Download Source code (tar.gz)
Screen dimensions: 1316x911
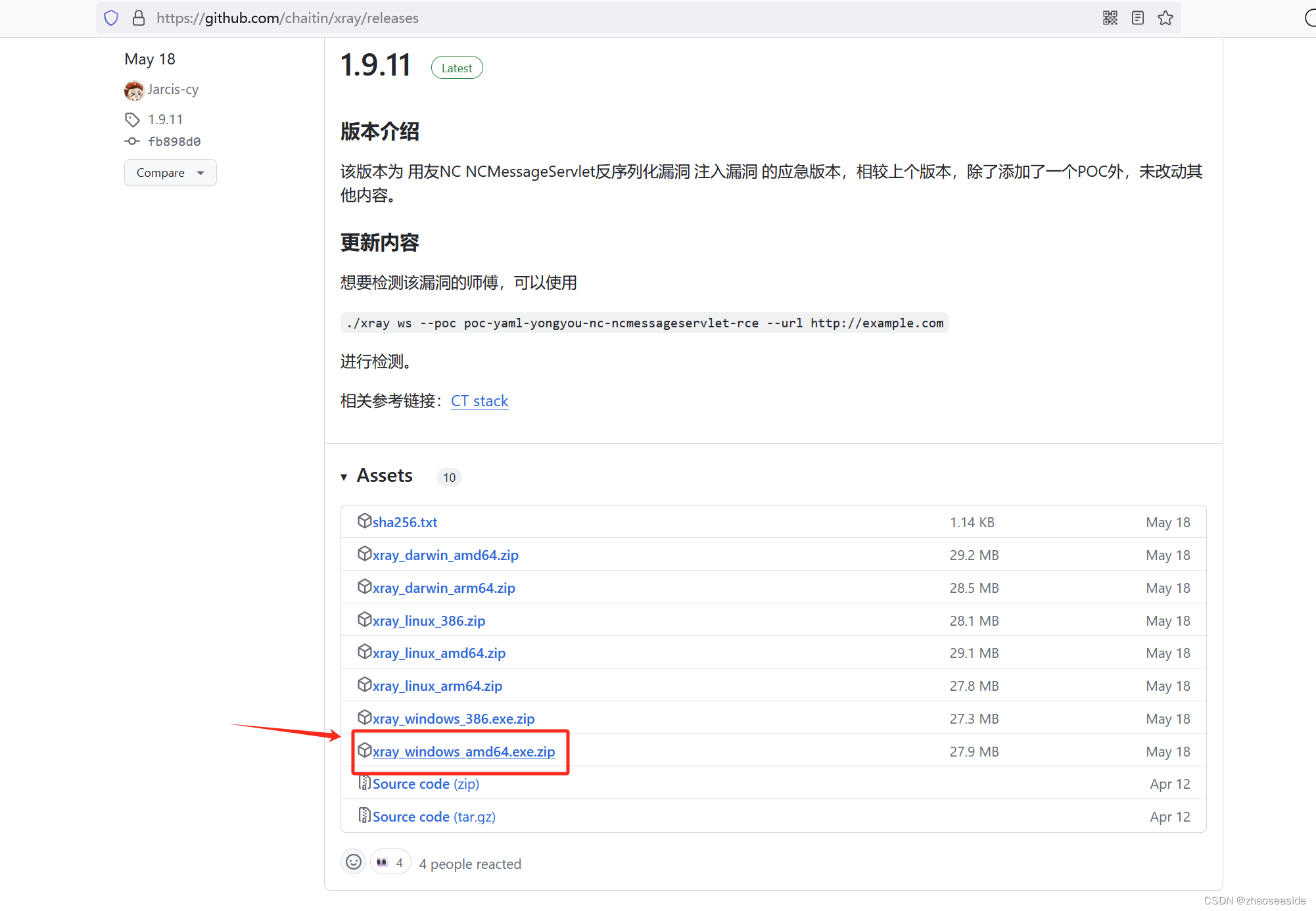[x=434, y=817]
